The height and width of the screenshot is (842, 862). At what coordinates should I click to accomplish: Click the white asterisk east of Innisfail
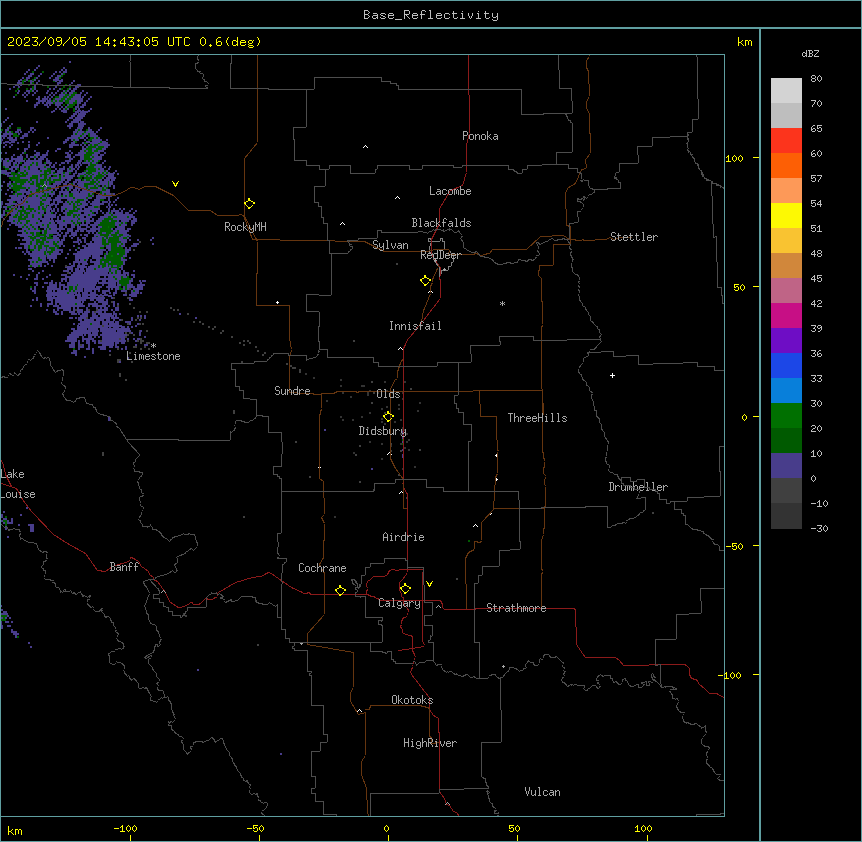(502, 303)
